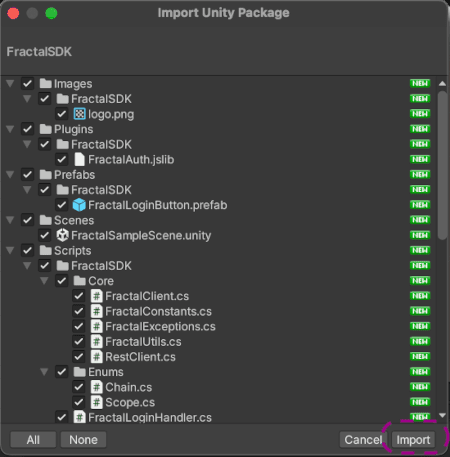This screenshot has height=457, width=450.
Task: Uncheck the FractalSampleScene.unity checkbox
Action: tap(45, 235)
